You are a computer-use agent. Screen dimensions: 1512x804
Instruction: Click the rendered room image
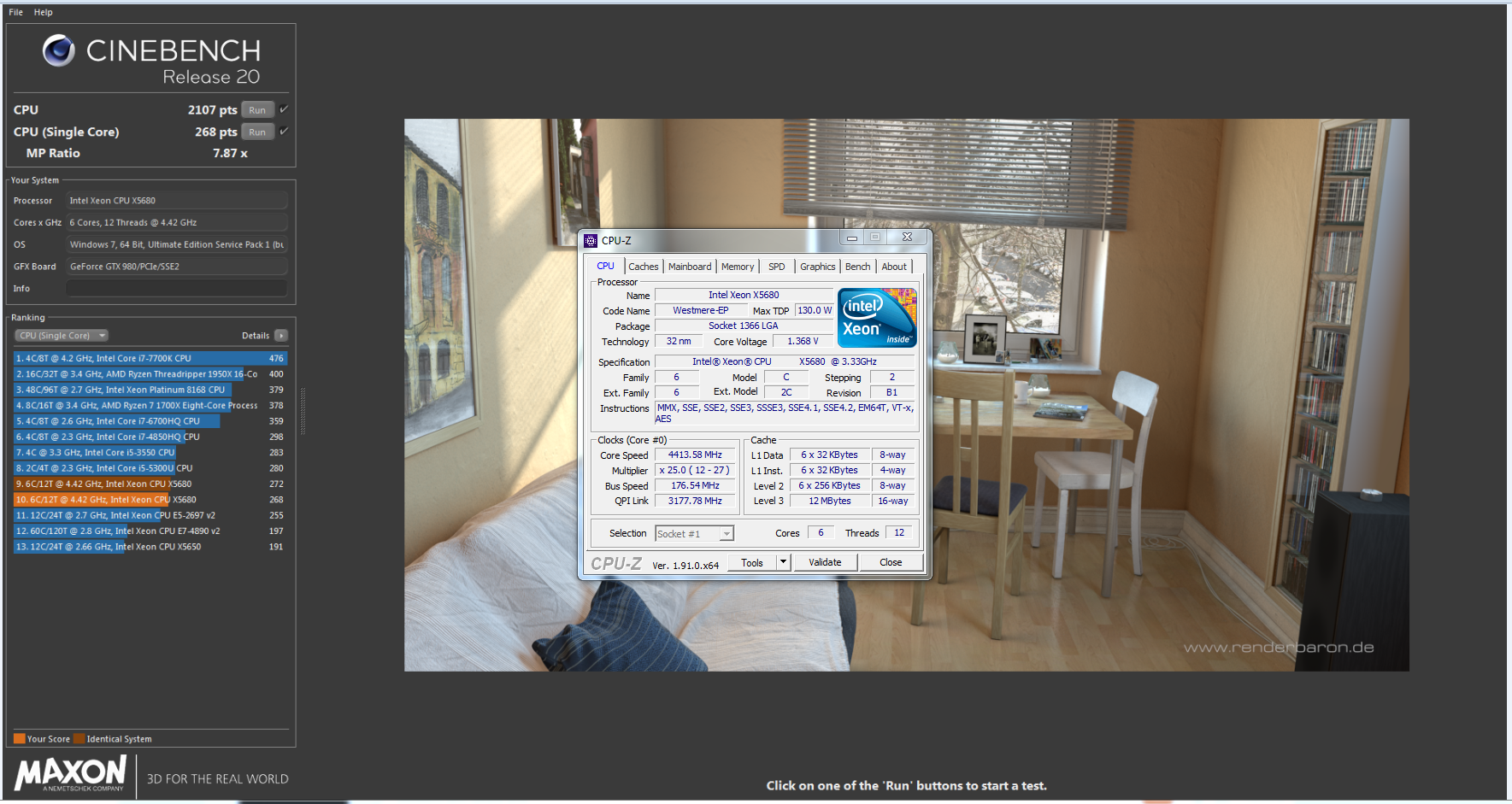906,395
